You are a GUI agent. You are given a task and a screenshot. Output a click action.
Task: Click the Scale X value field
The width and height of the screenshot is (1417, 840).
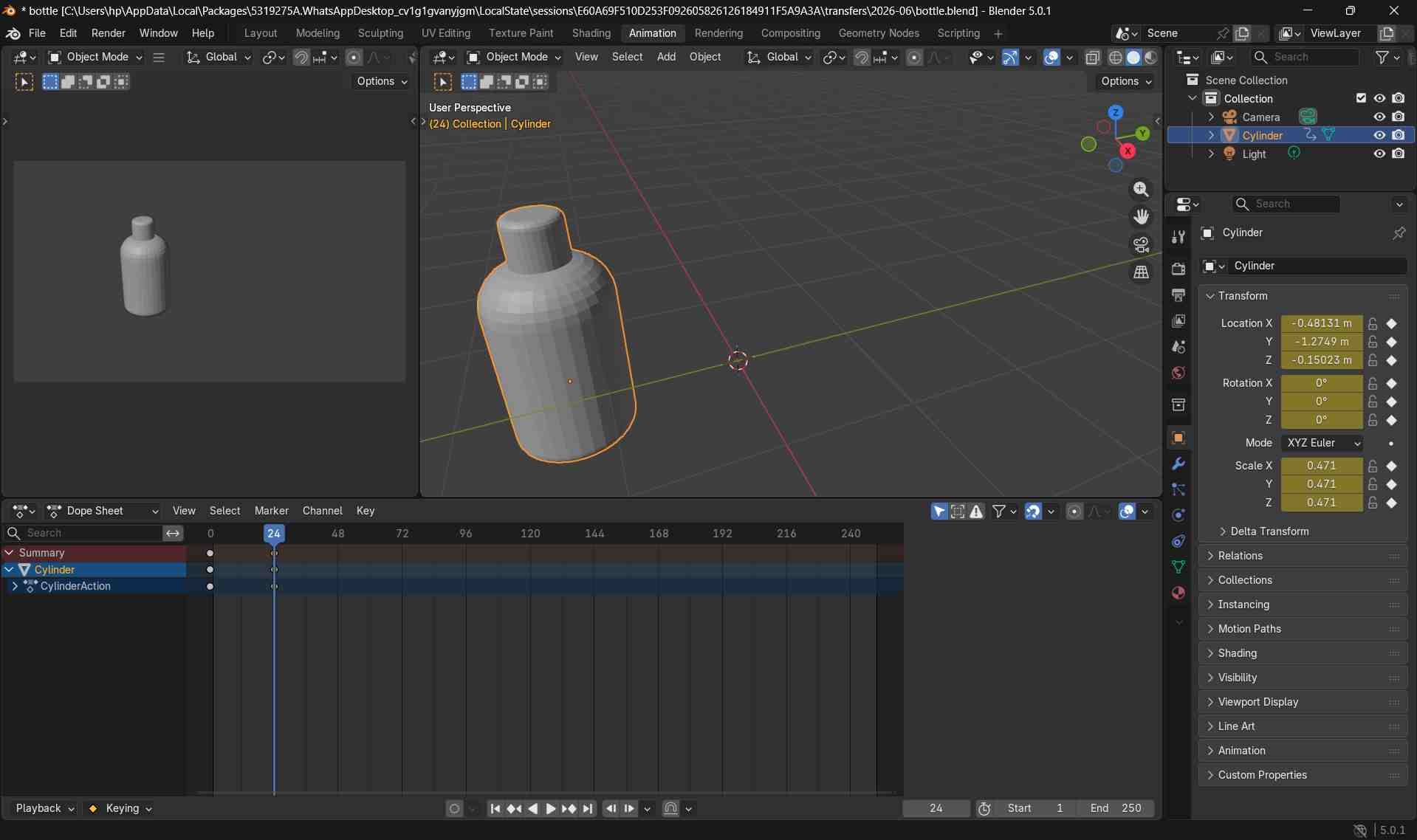coord(1320,466)
